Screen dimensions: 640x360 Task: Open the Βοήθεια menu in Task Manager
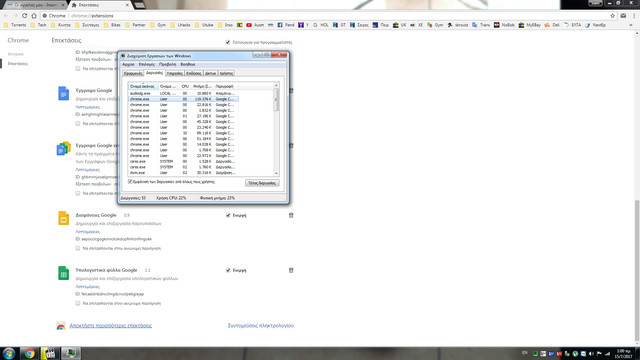click(x=188, y=64)
